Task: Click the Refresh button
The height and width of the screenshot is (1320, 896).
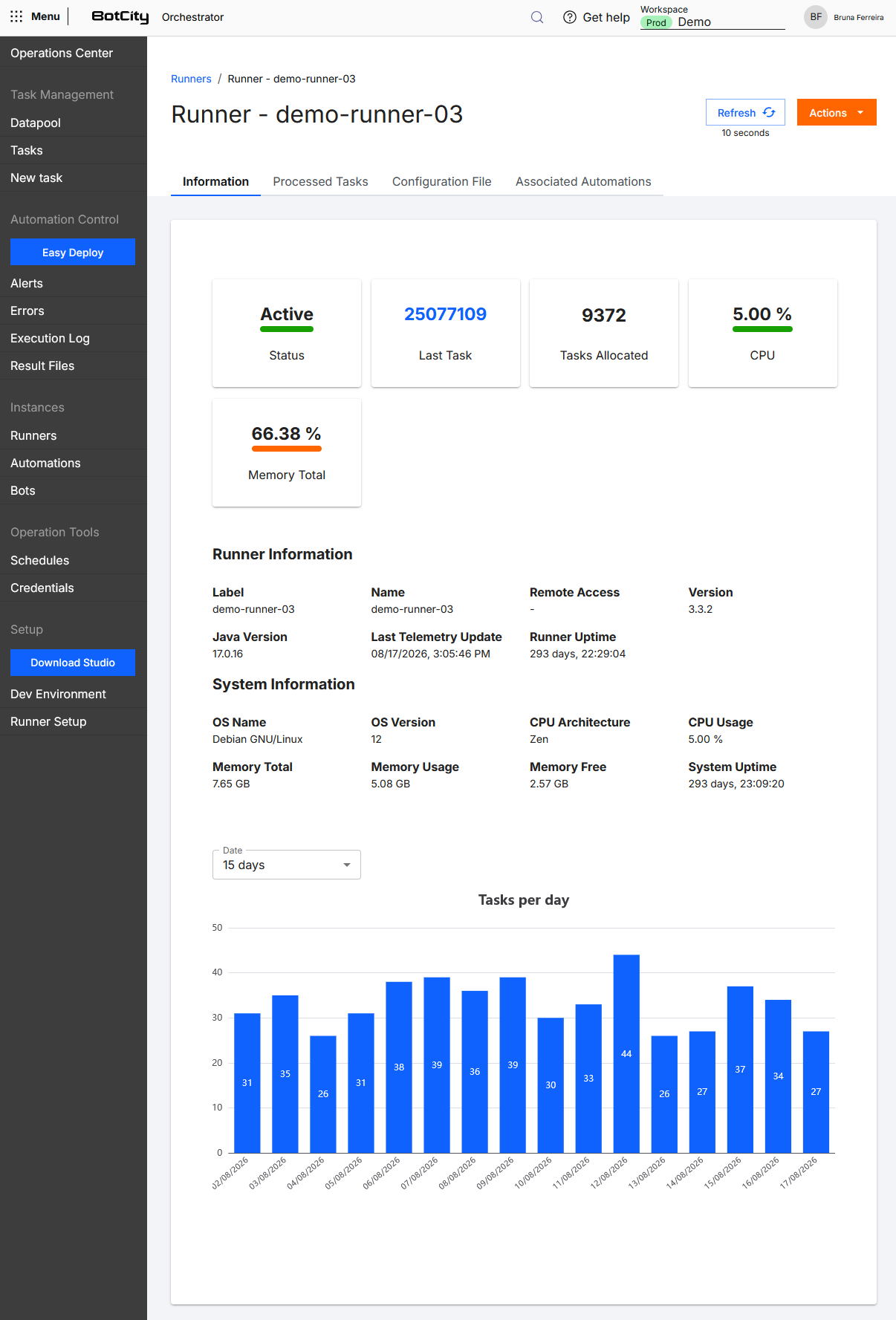Action: point(745,112)
